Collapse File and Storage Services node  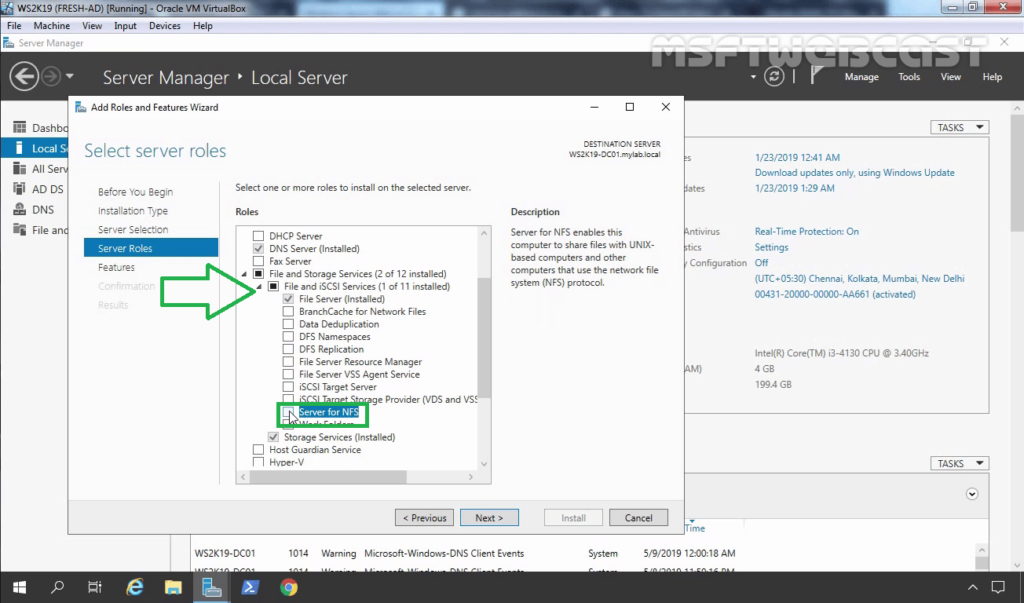244,274
